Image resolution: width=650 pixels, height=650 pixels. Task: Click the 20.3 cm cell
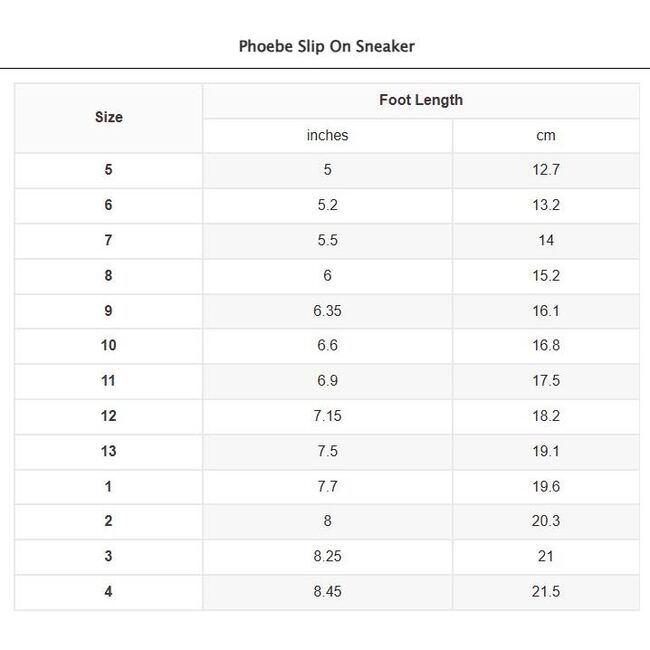(x=545, y=521)
